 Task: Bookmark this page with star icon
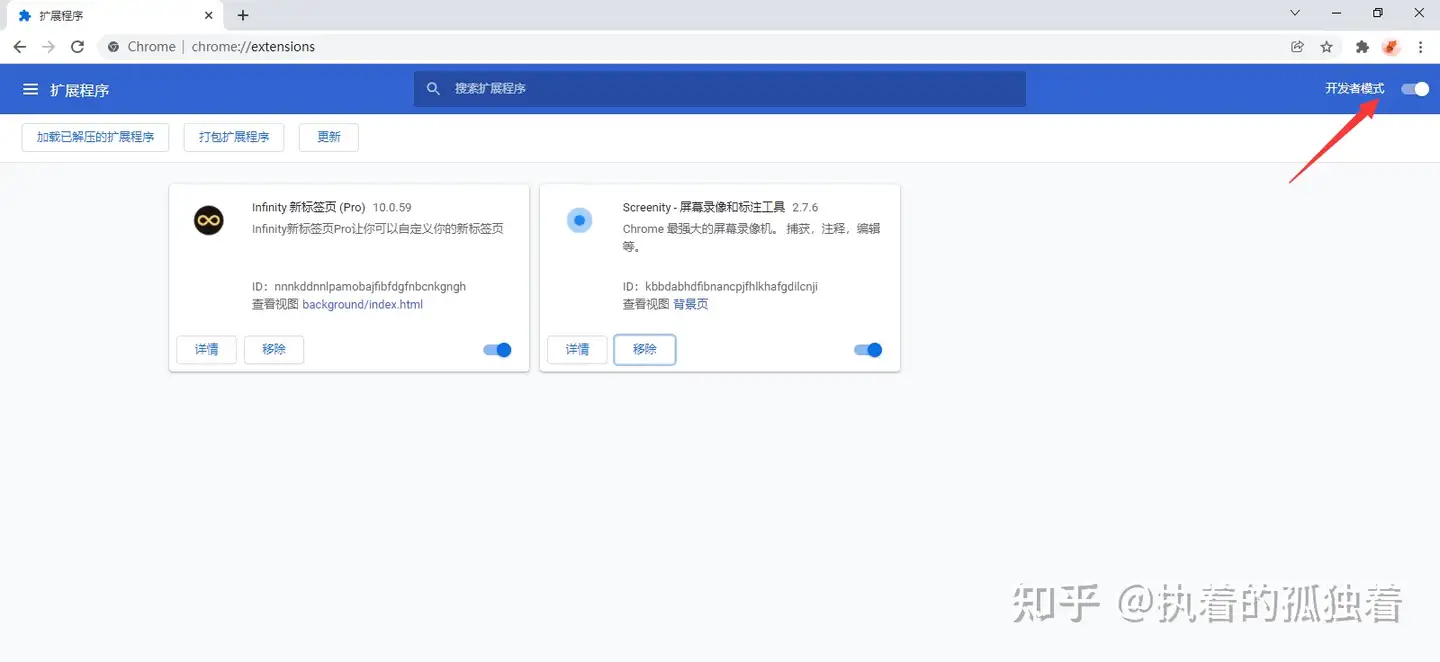[1327, 47]
